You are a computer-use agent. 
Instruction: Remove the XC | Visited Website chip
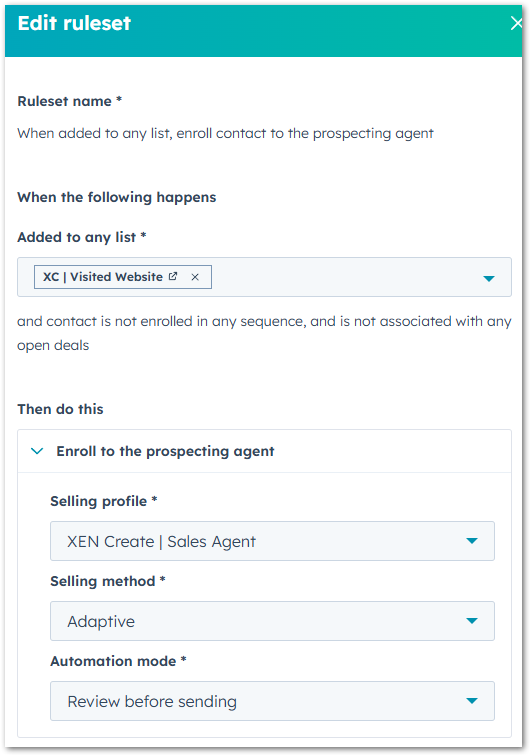click(x=195, y=277)
